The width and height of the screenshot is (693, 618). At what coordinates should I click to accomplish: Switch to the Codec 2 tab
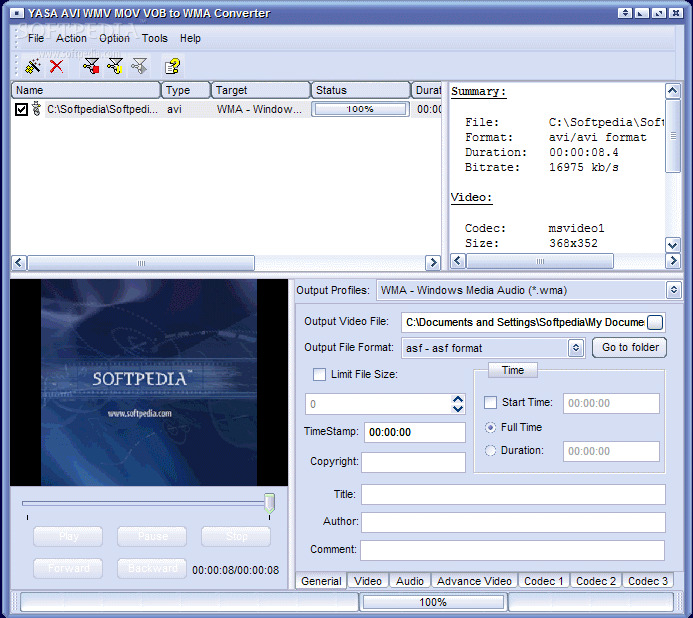pyautogui.click(x=596, y=581)
